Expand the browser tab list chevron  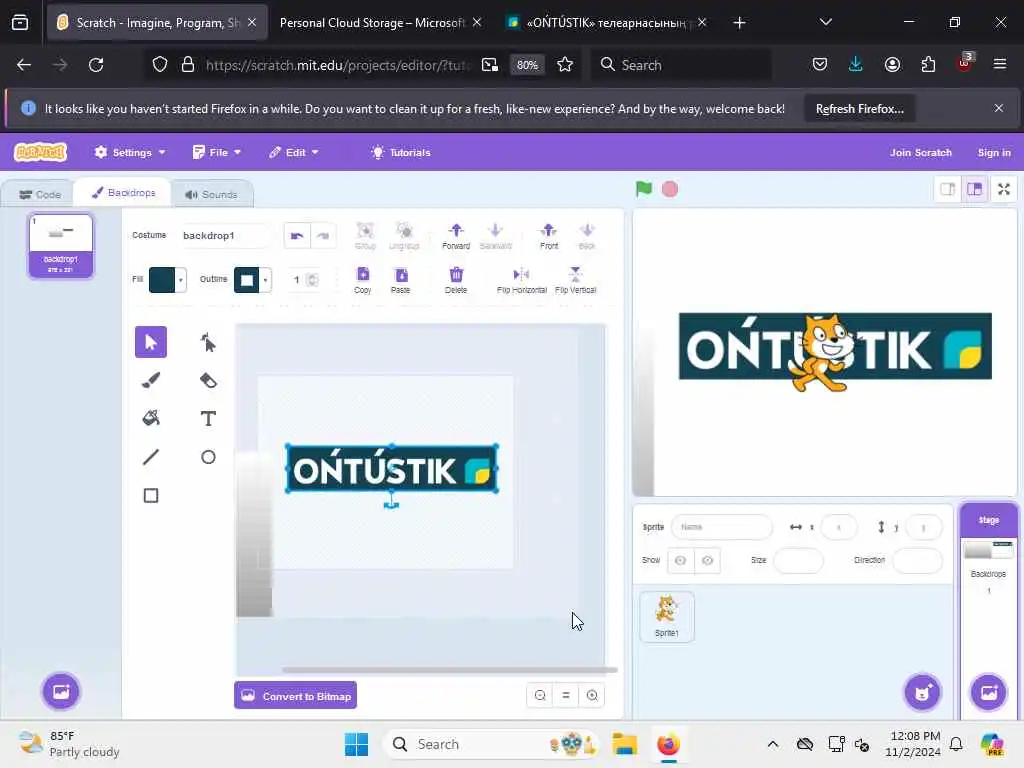pos(825,22)
